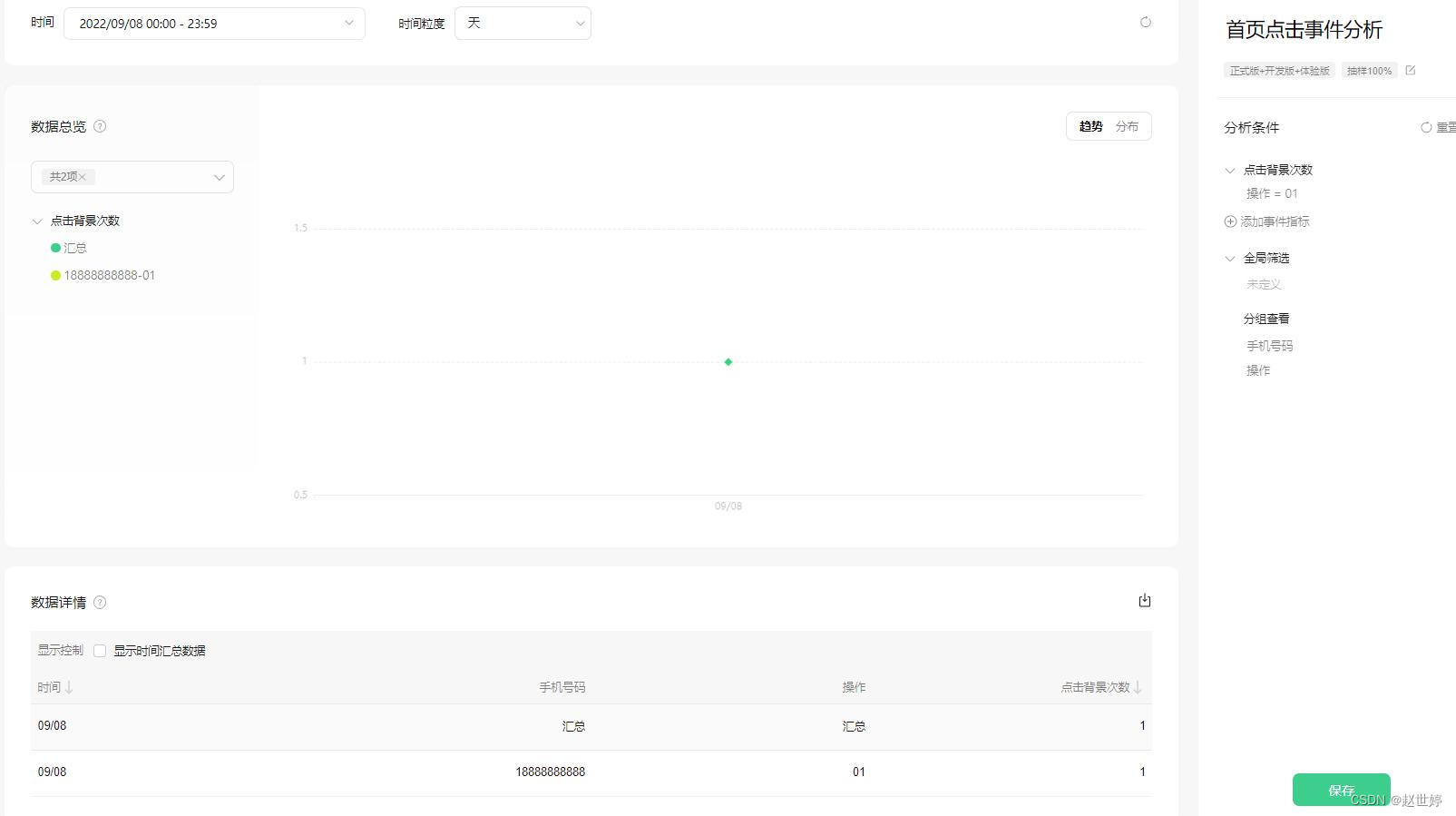Open the 共2项 series selection dropdown
Viewport: 1456px width, 816px height.
[132, 177]
